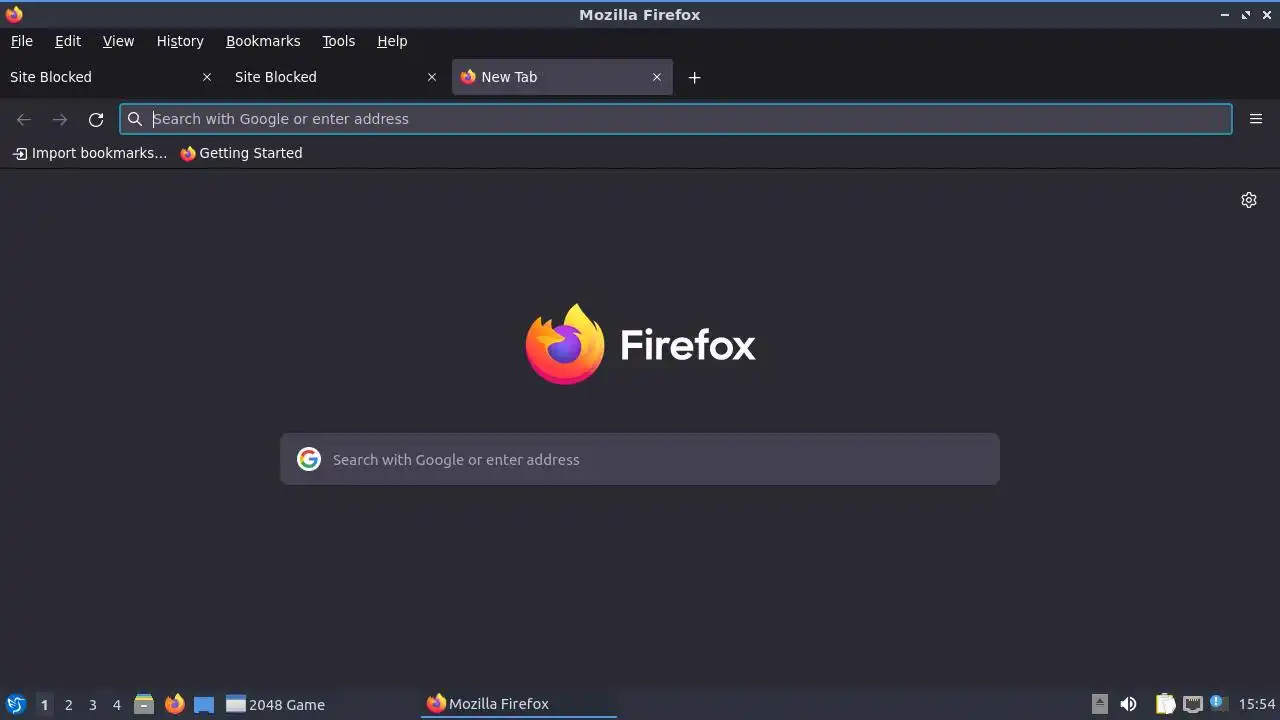The image size is (1280, 720).
Task: Click the magnifier icon in address bar
Action: (135, 119)
